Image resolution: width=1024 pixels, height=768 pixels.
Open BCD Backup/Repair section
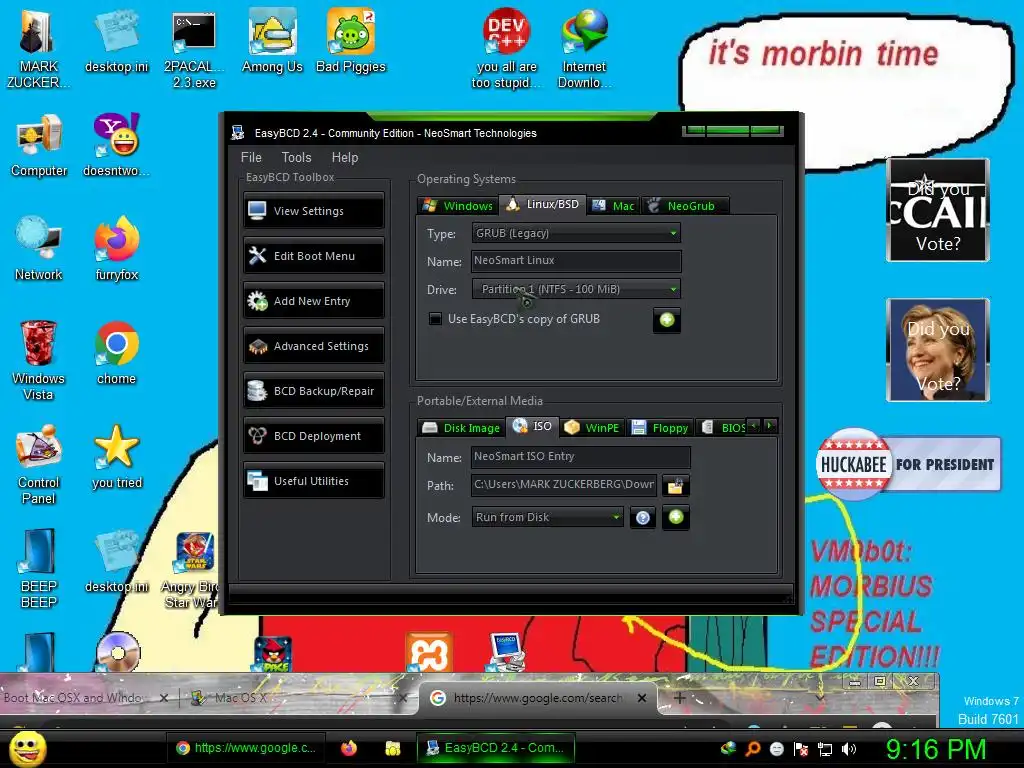(x=313, y=391)
